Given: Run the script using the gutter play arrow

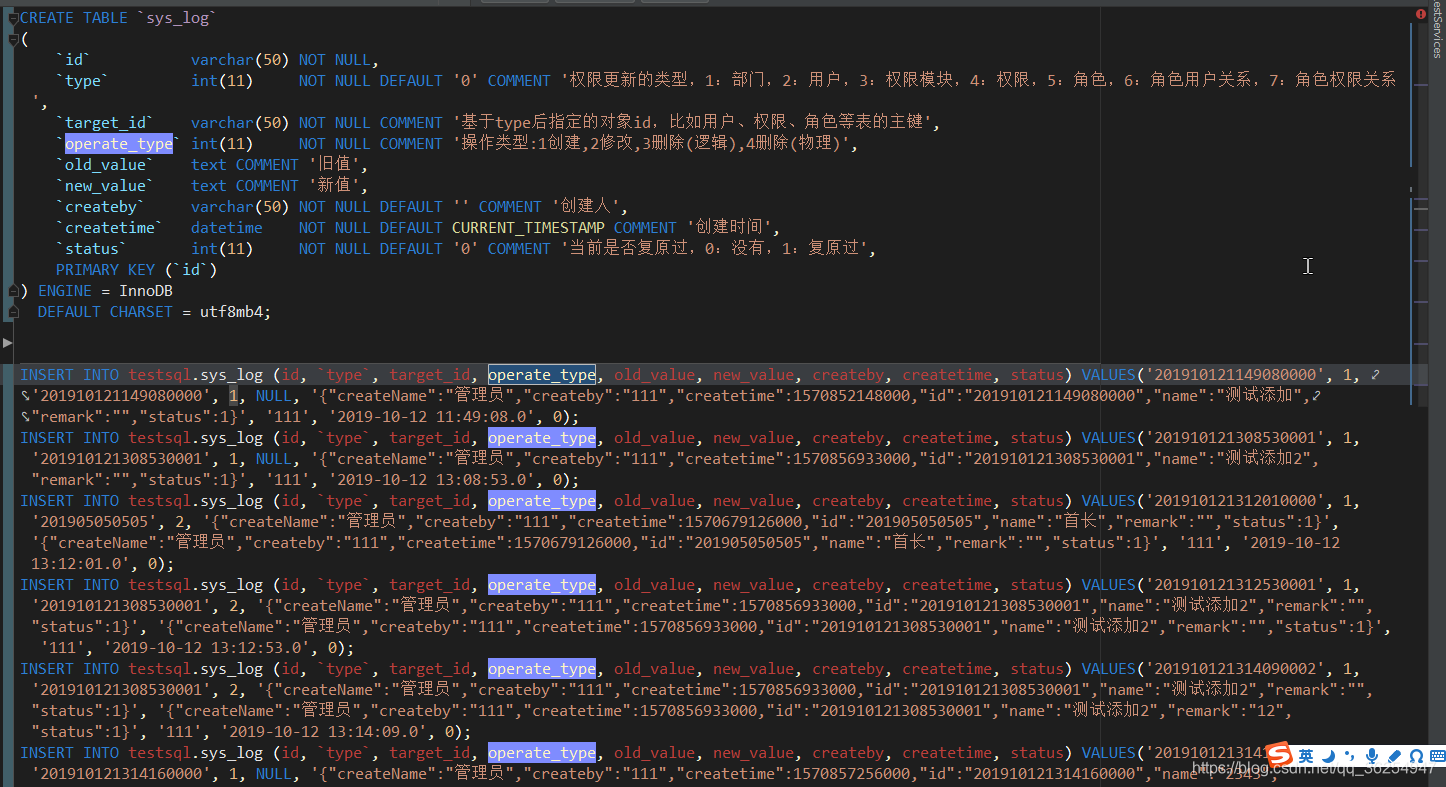Looking at the screenshot, I should tap(8, 345).
